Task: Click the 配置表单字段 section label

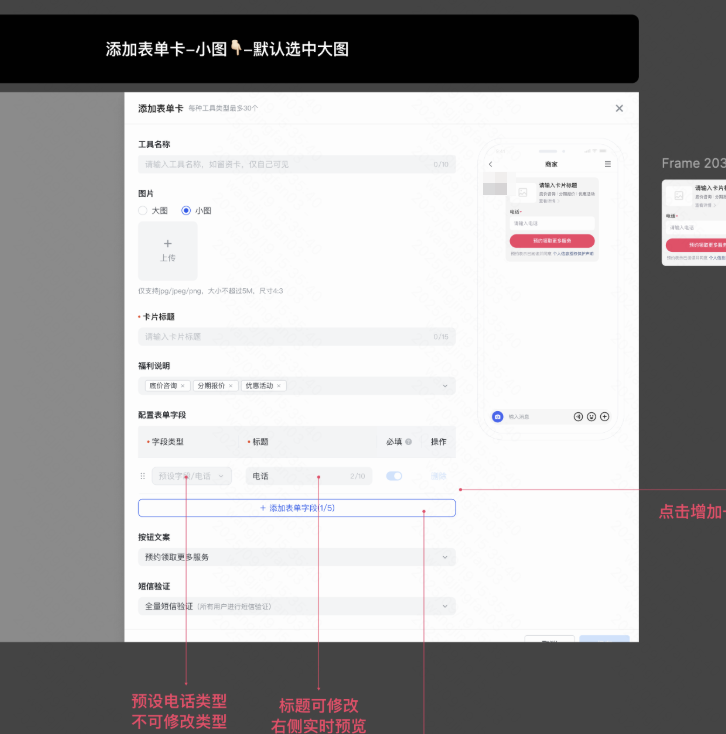Action: (x=162, y=415)
